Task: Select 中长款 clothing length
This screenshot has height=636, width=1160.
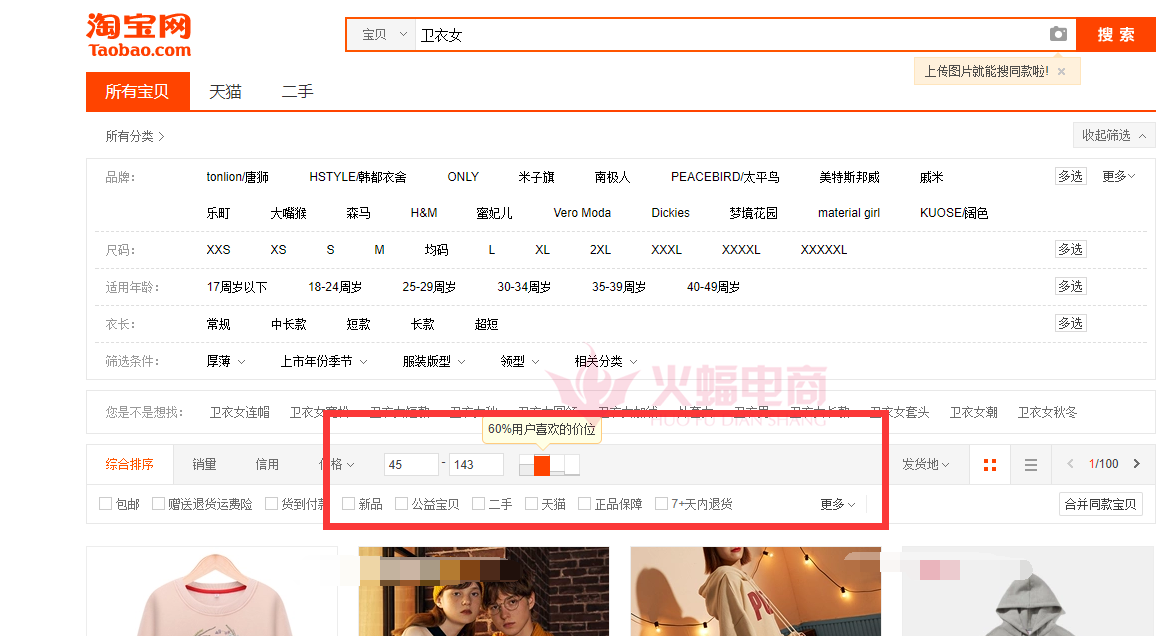Action: tap(289, 324)
